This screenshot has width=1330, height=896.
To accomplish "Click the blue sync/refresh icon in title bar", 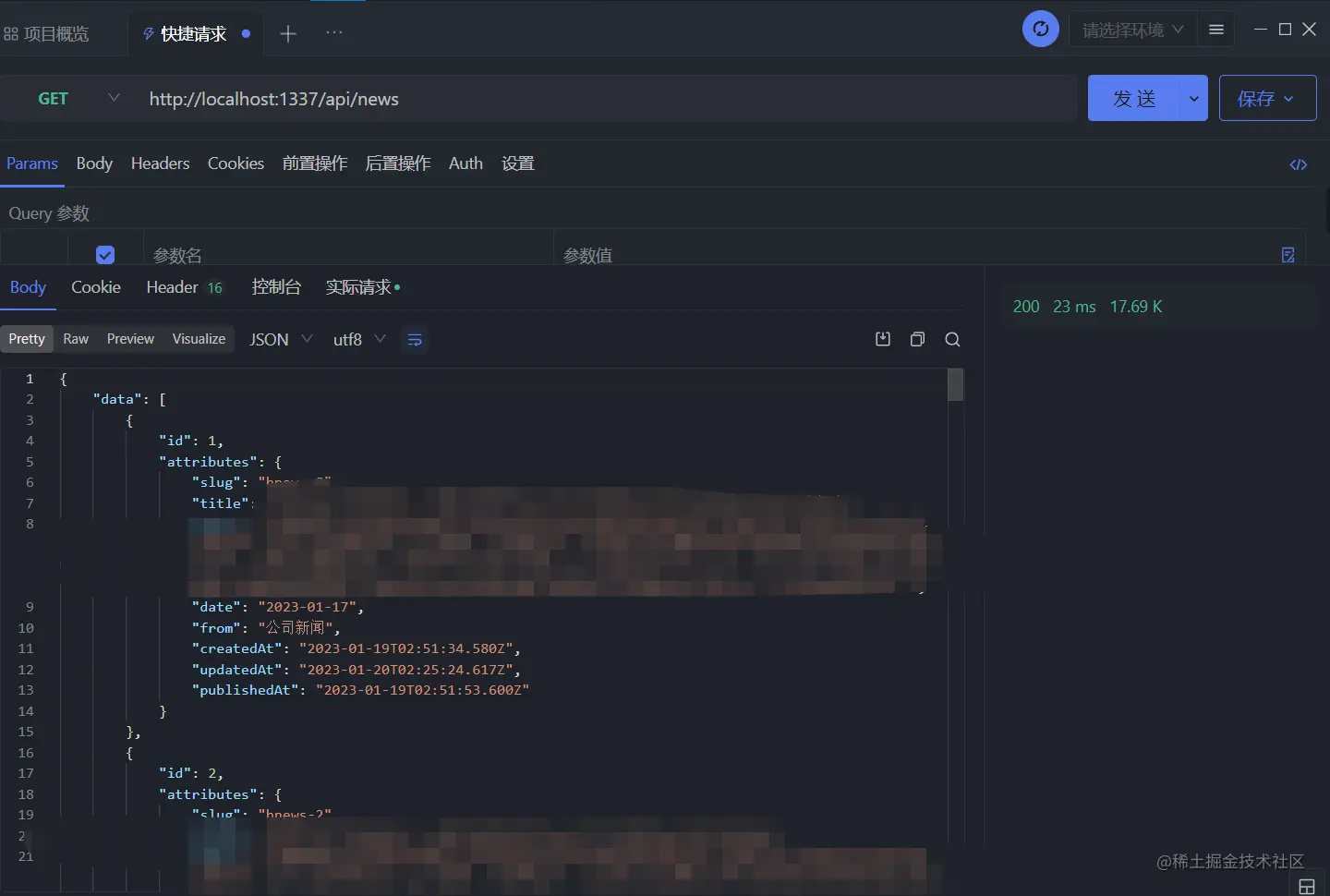I will [x=1041, y=29].
